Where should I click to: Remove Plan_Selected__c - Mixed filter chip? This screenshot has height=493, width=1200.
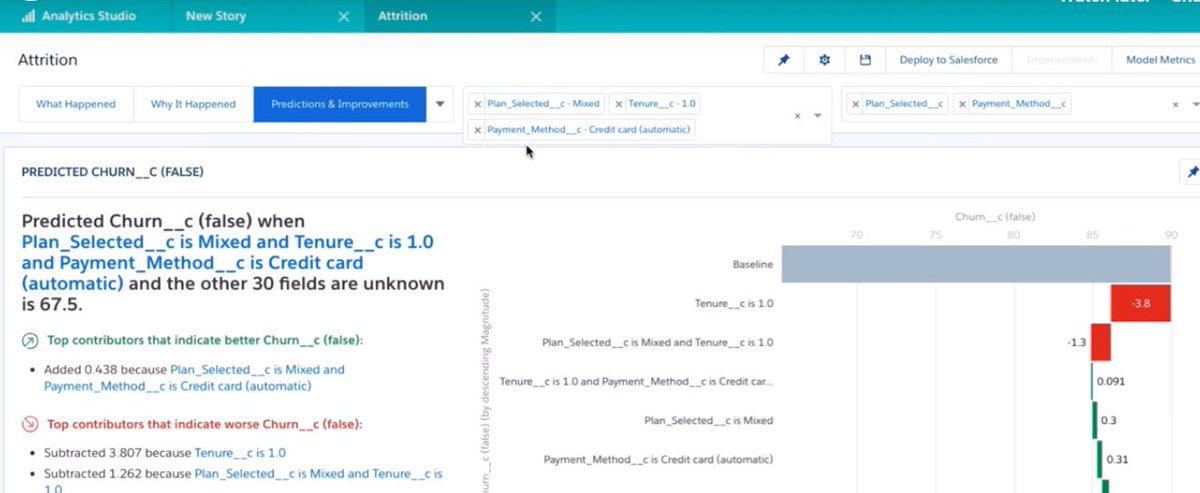478,104
